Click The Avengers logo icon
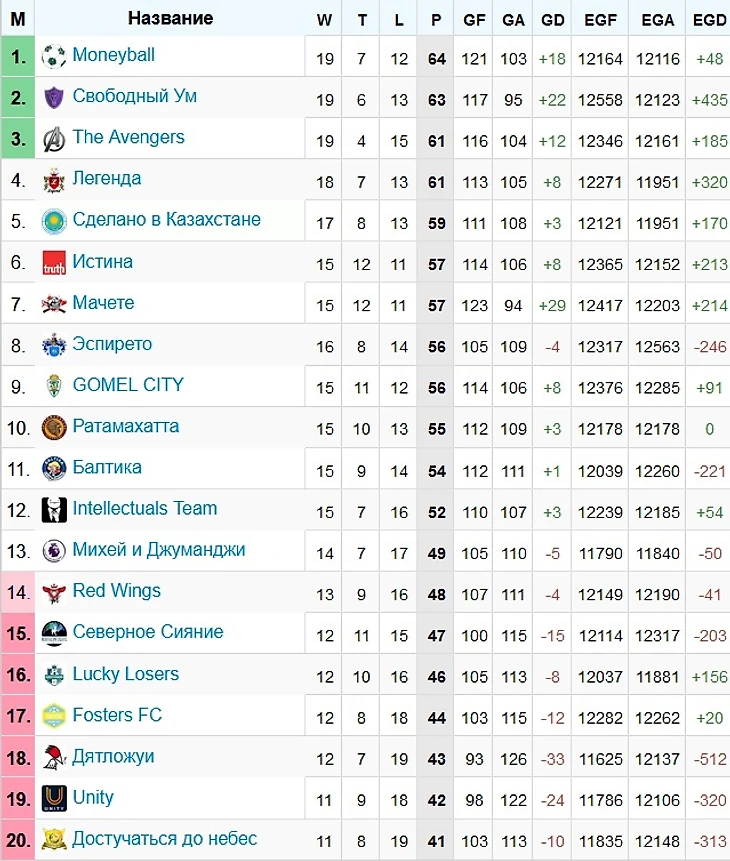The height and width of the screenshot is (861, 730). [54, 139]
